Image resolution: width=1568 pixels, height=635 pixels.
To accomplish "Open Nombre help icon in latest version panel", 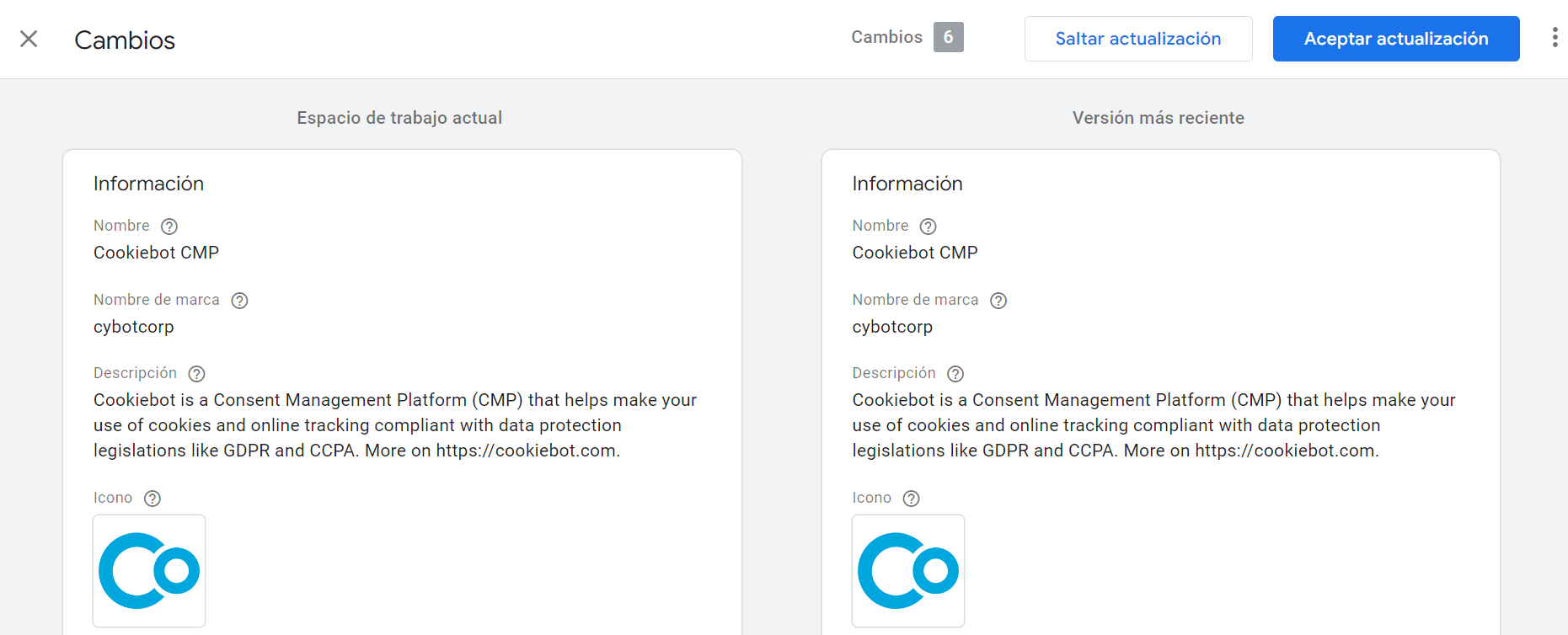I will tap(928, 227).
